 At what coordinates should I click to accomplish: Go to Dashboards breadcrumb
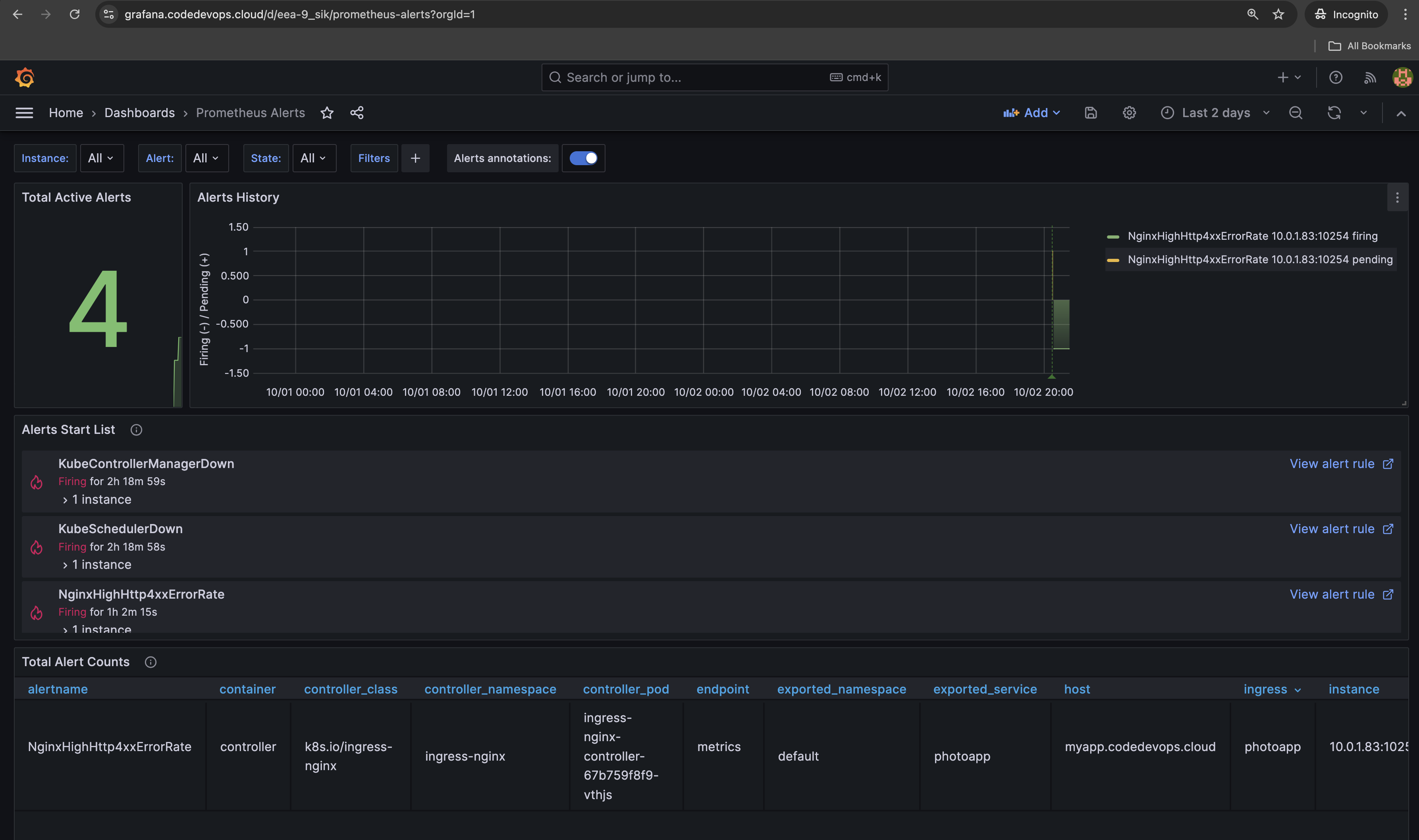[139, 113]
